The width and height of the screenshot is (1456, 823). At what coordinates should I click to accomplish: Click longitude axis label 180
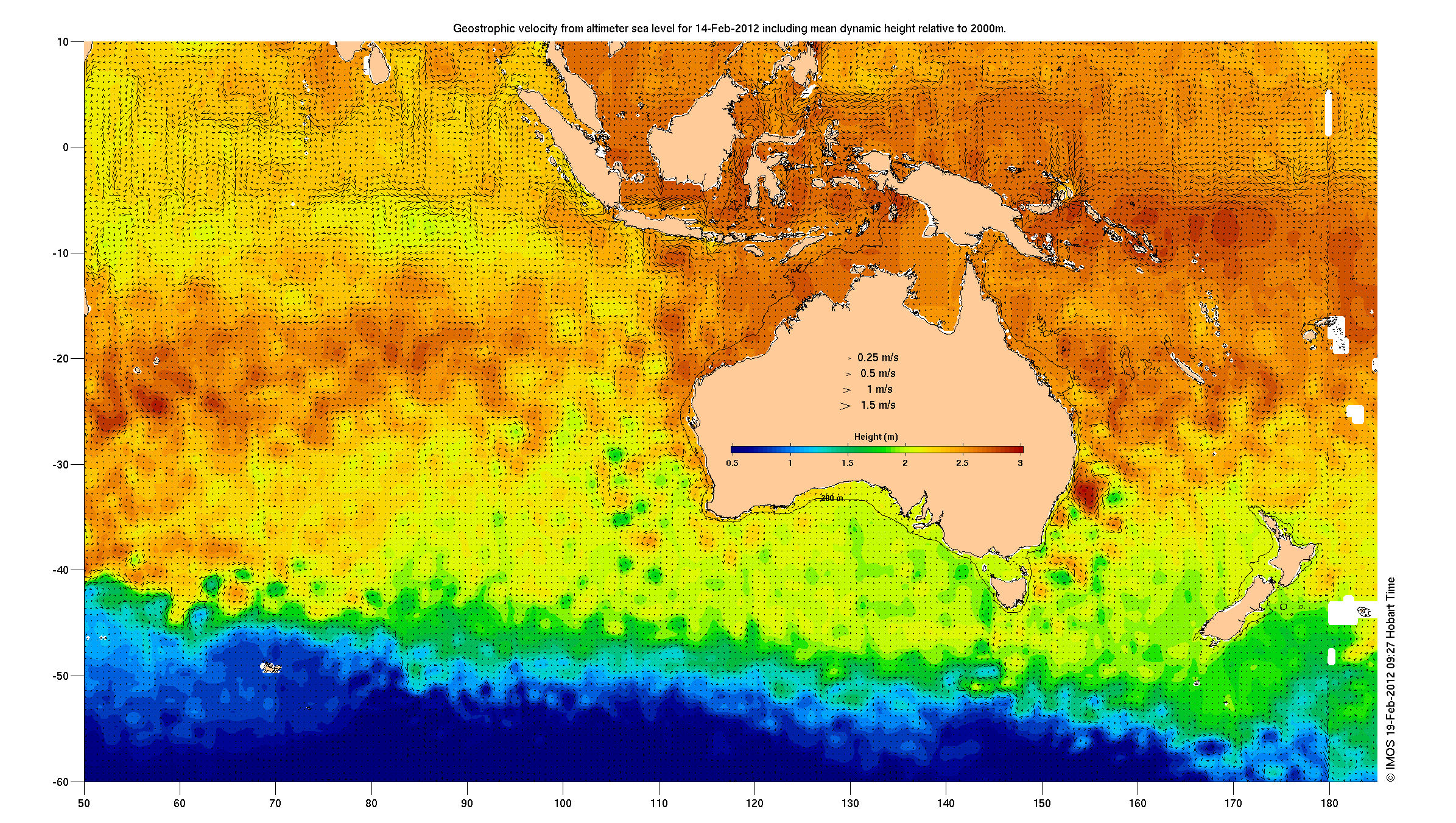click(x=1329, y=804)
